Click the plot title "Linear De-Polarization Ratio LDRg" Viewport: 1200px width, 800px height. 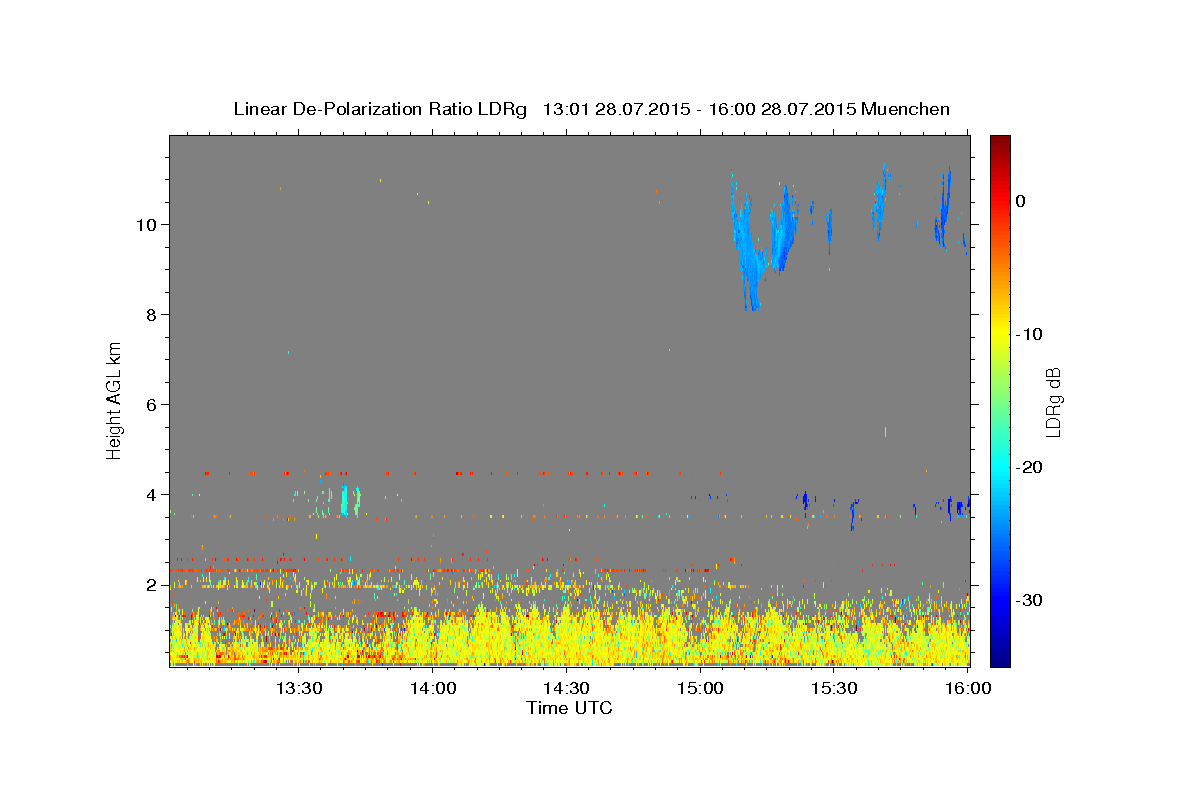tap(380, 109)
